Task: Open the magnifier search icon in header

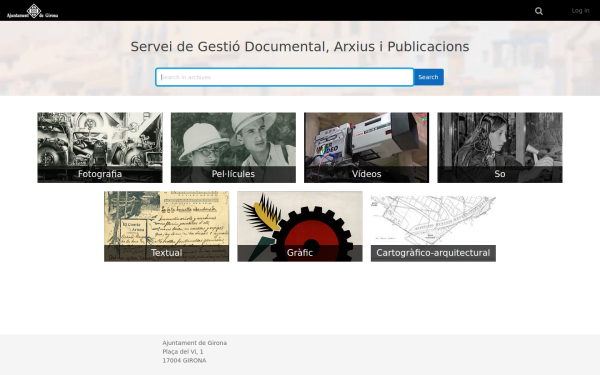Action: pos(539,11)
